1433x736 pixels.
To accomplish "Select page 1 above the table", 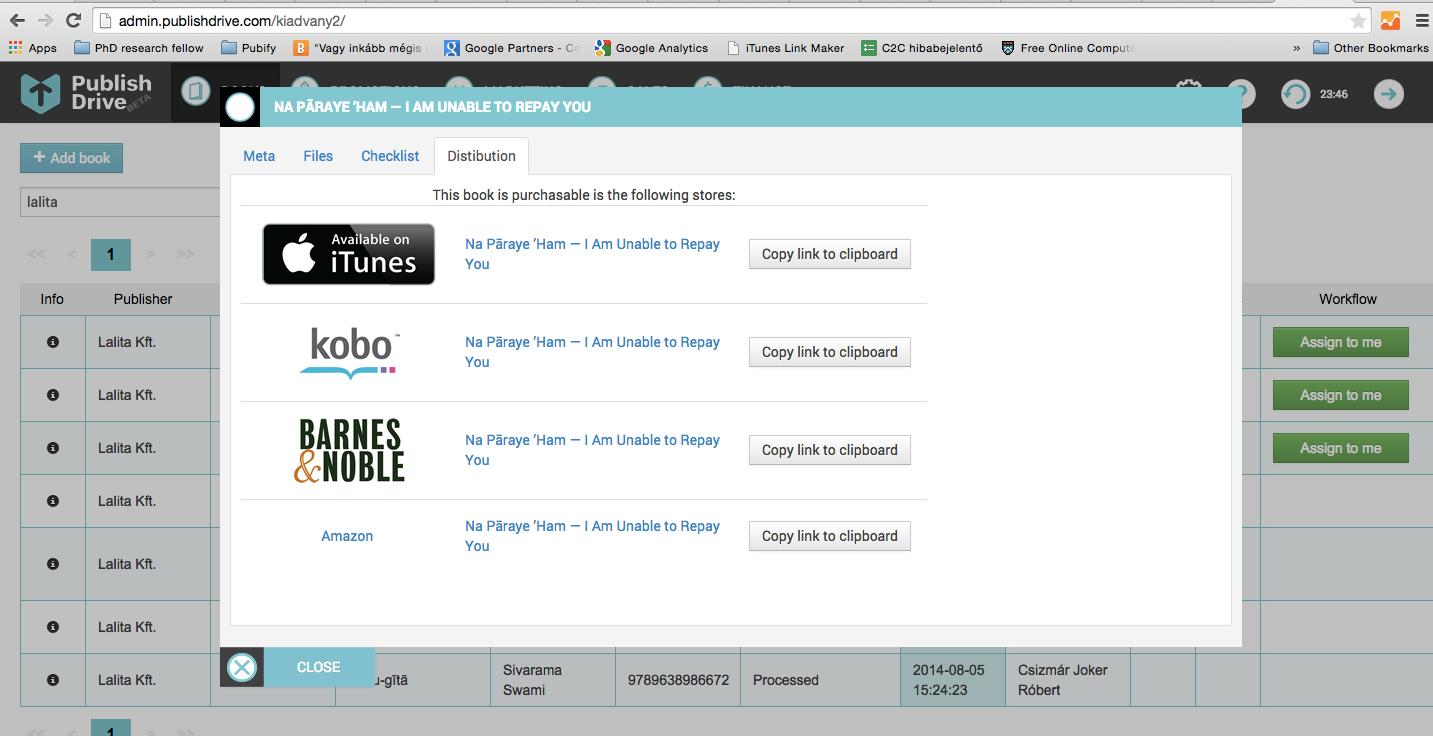I will [x=111, y=254].
